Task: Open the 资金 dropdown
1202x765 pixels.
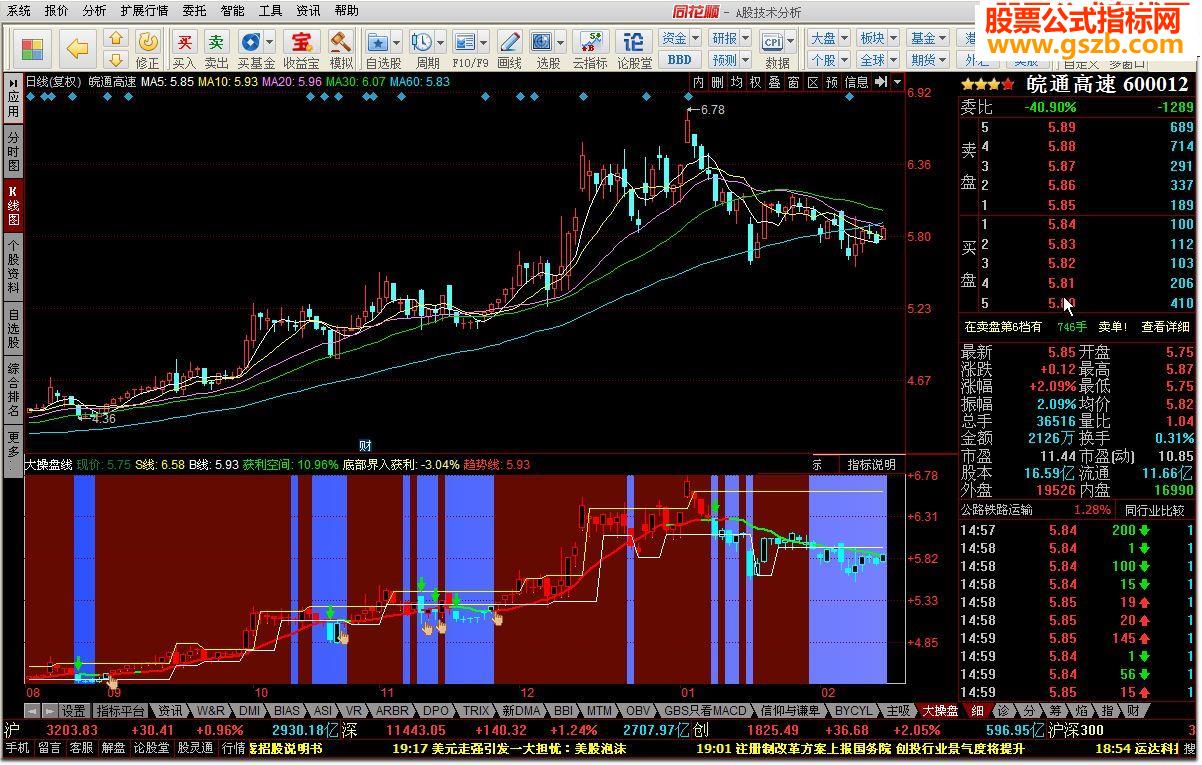Action: 680,38
